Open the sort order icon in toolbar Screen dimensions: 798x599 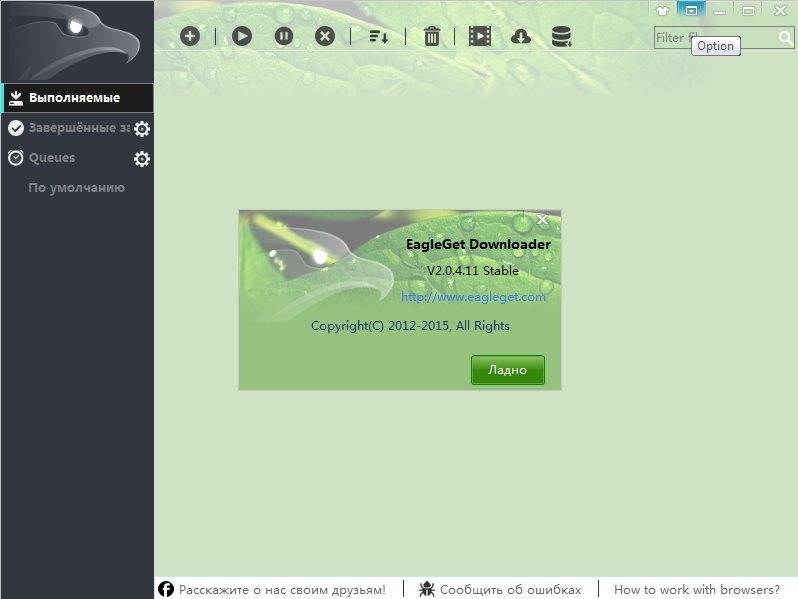378,36
